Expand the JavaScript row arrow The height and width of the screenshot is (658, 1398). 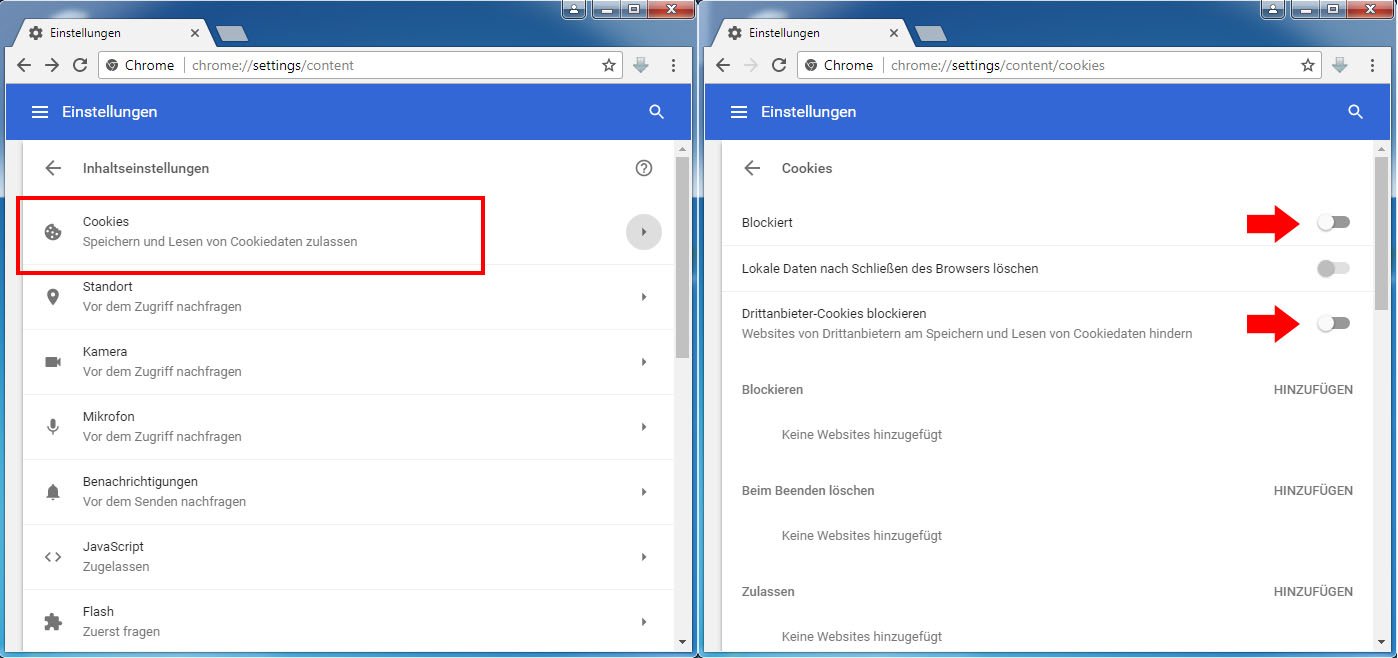coord(644,557)
